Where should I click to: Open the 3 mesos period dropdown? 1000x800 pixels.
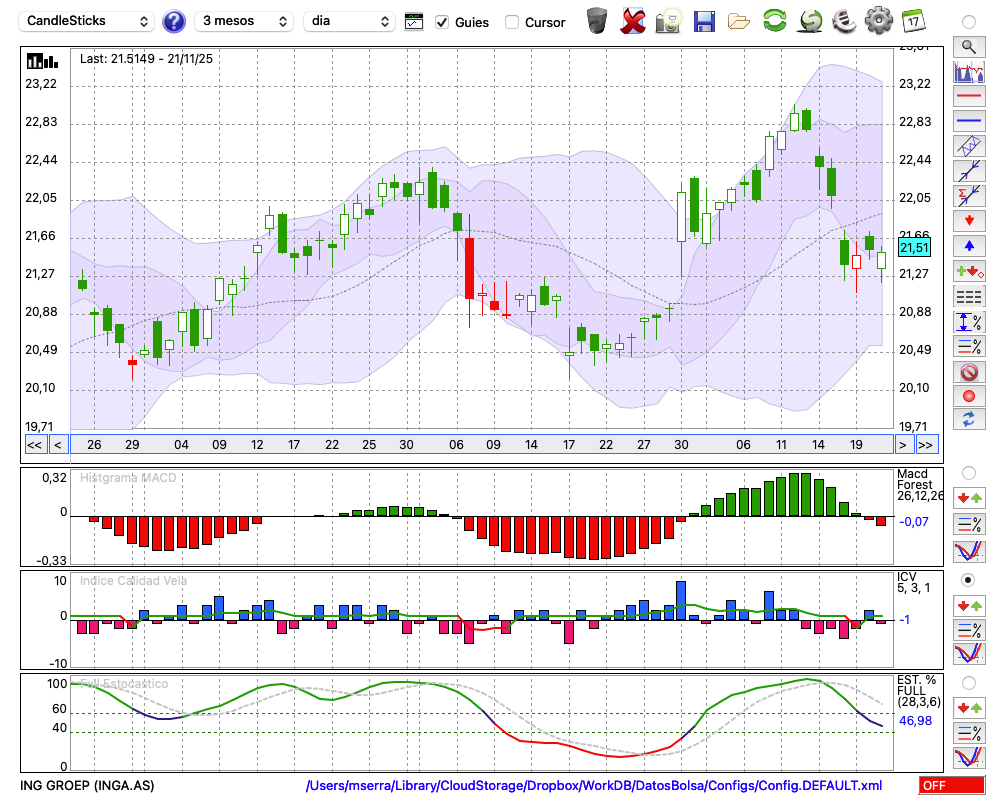coord(244,21)
